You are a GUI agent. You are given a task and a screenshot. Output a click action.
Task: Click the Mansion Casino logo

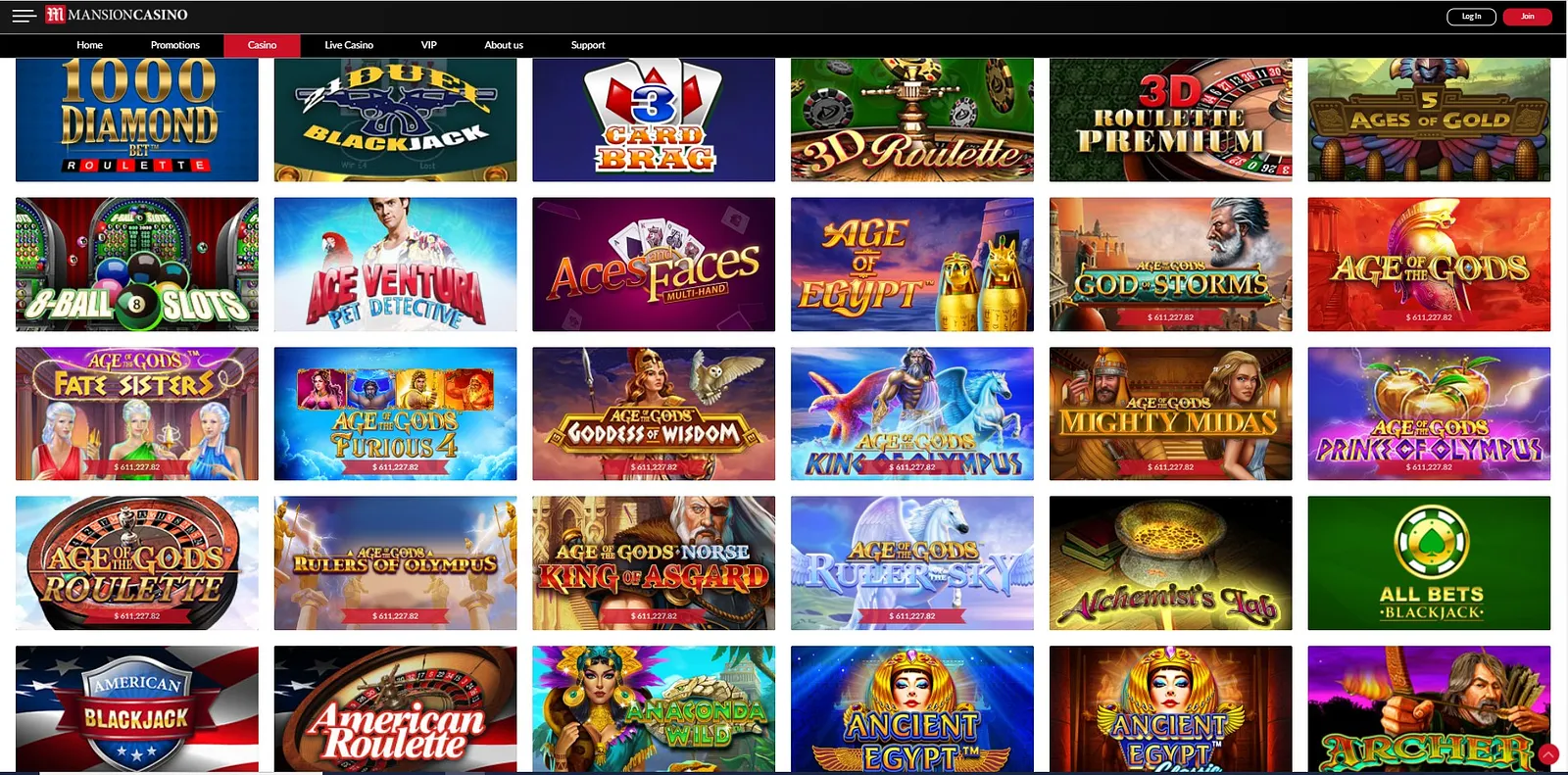[117, 15]
